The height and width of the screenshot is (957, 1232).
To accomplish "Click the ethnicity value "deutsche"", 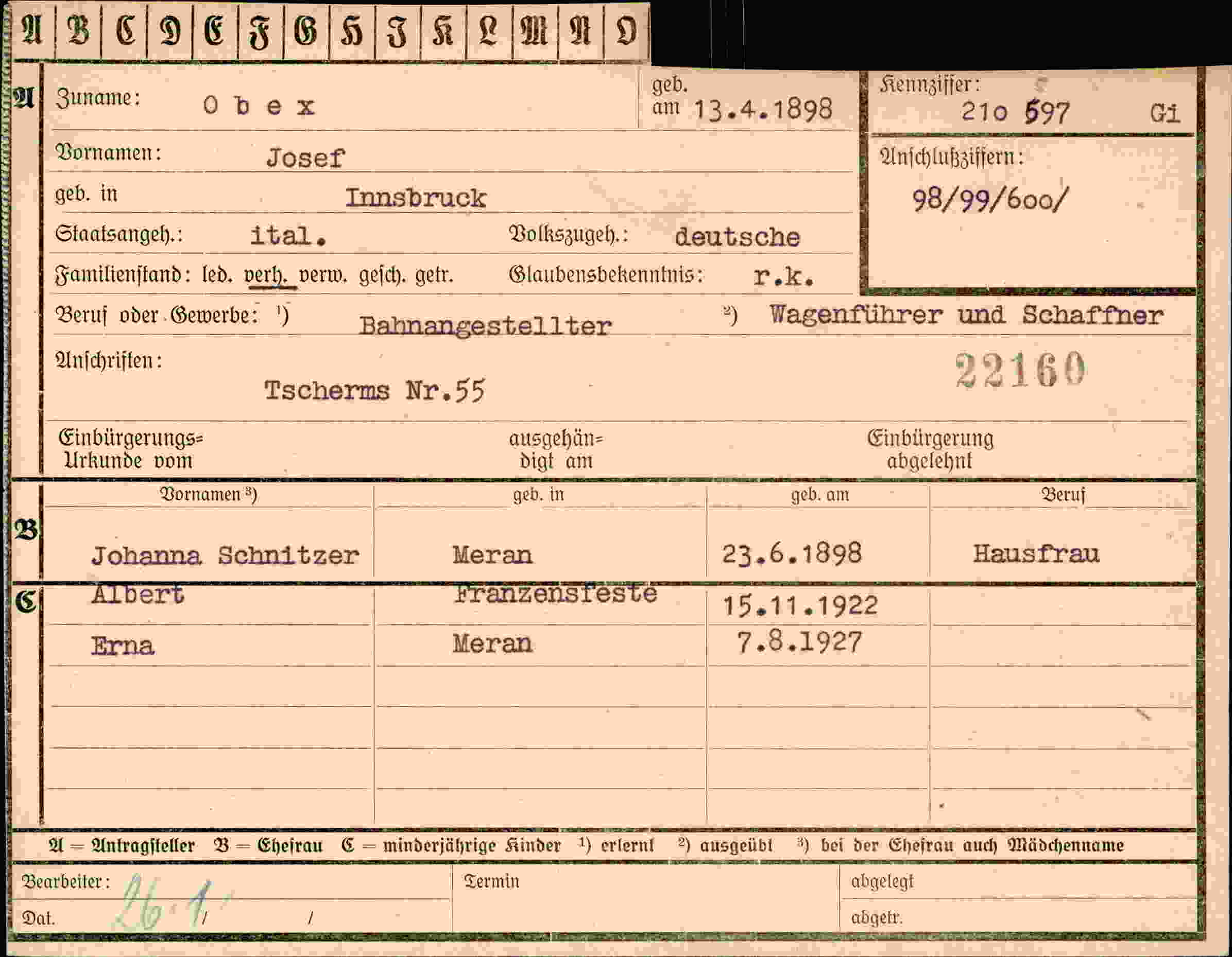I will pyautogui.click(x=737, y=237).
